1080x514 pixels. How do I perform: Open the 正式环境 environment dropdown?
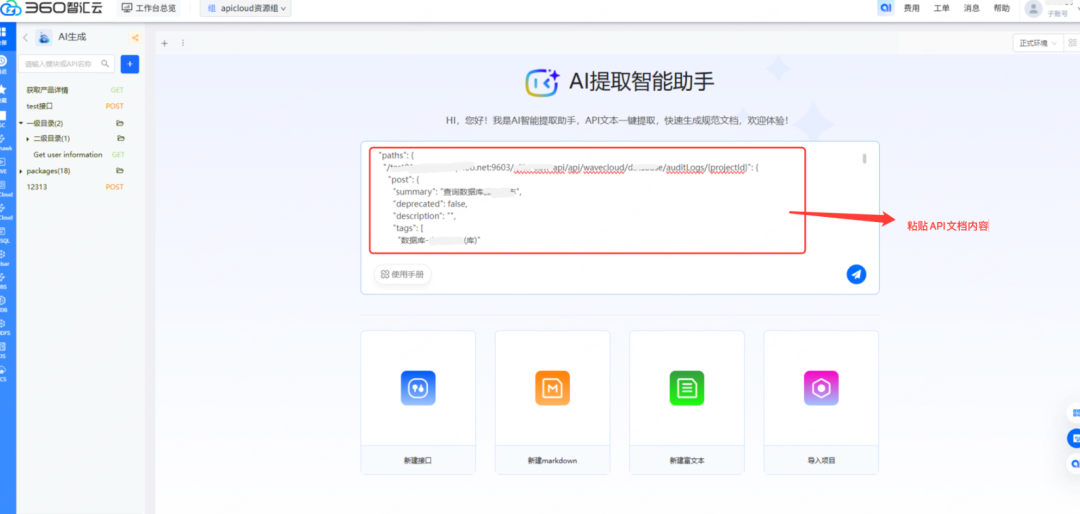(x=1038, y=43)
